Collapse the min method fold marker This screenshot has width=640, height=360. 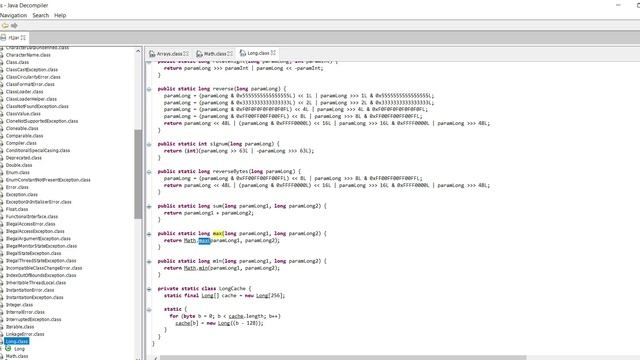(x=149, y=261)
